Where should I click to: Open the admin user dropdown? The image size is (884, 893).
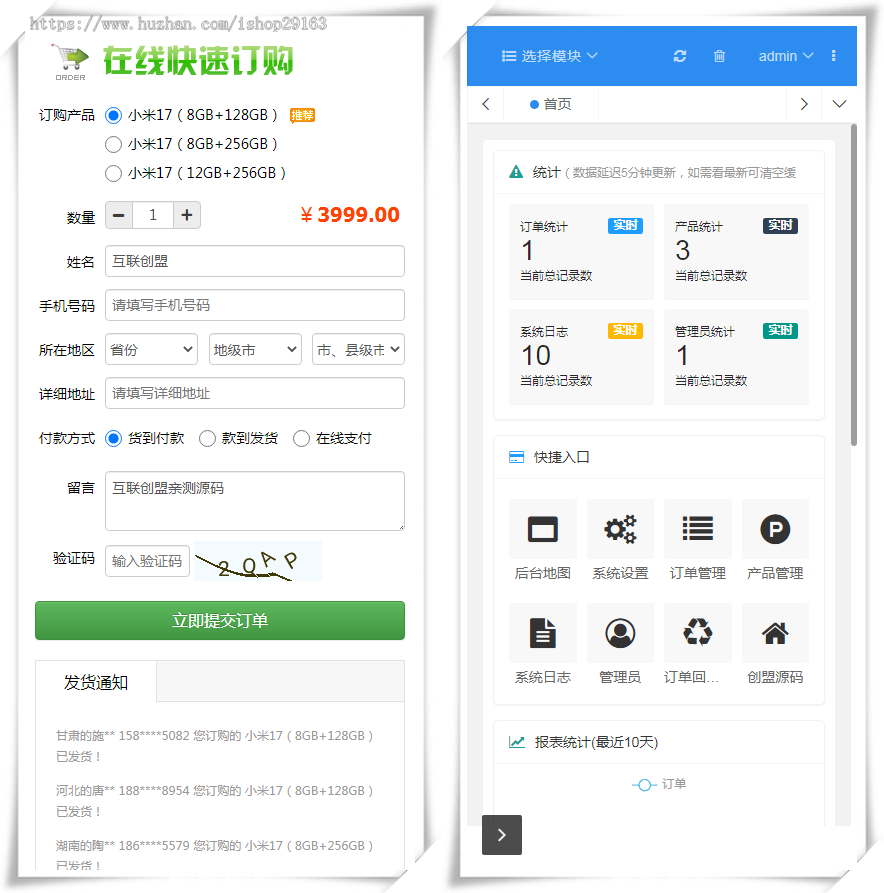coord(785,56)
